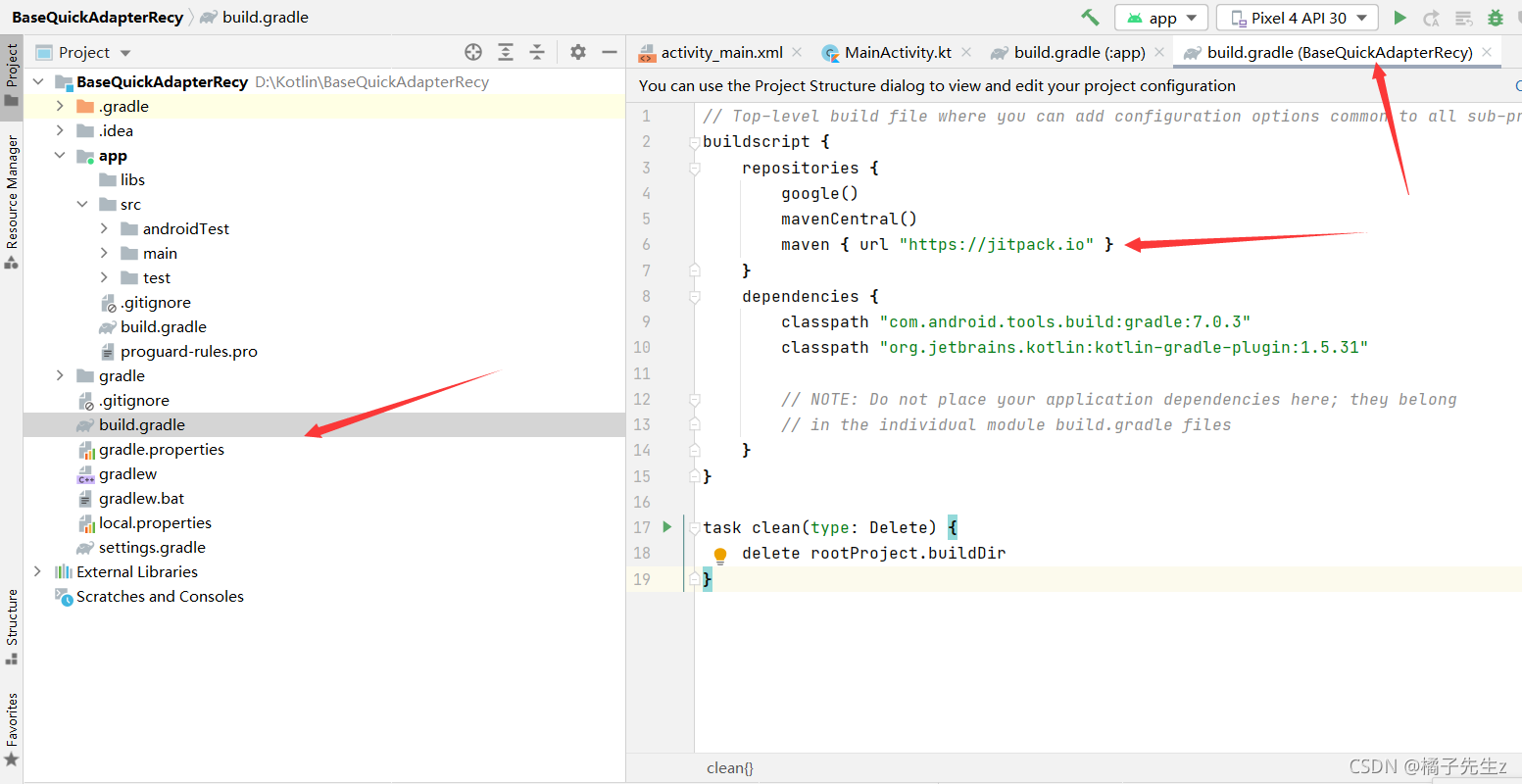Expand the .gradle folder
This screenshot has width=1522, height=784.
pos(60,106)
